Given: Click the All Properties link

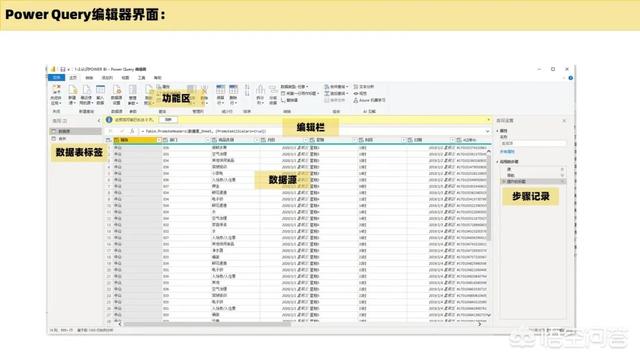Looking at the screenshot, I should [x=507, y=151].
